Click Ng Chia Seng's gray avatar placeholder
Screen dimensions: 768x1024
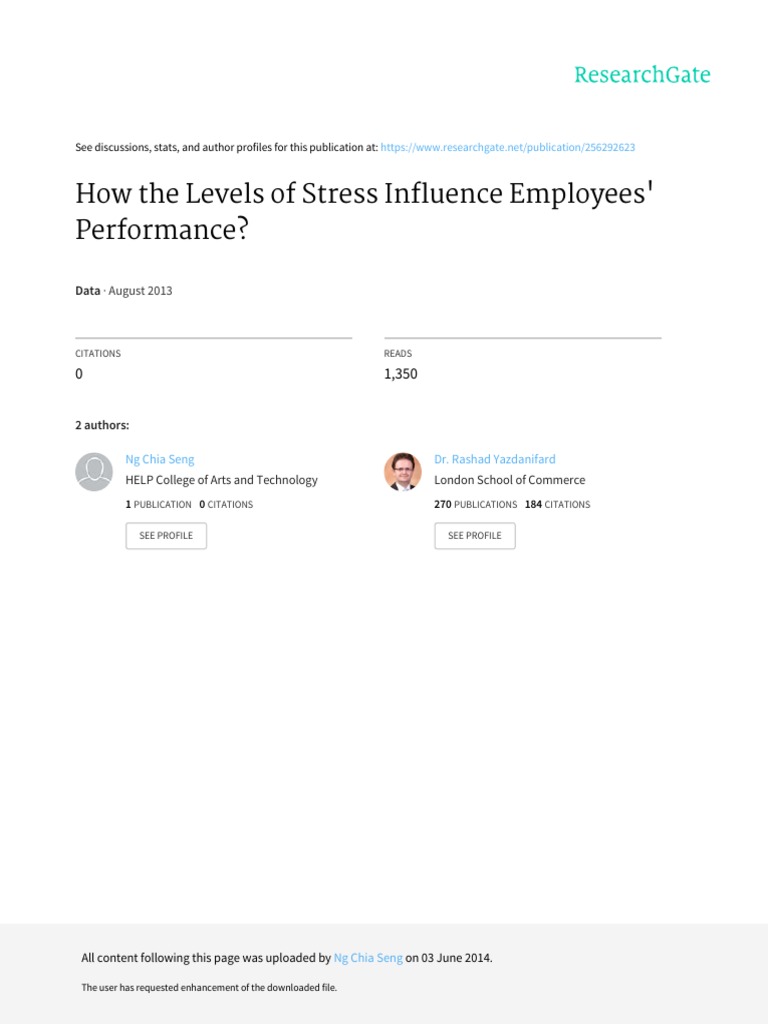coord(94,471)
